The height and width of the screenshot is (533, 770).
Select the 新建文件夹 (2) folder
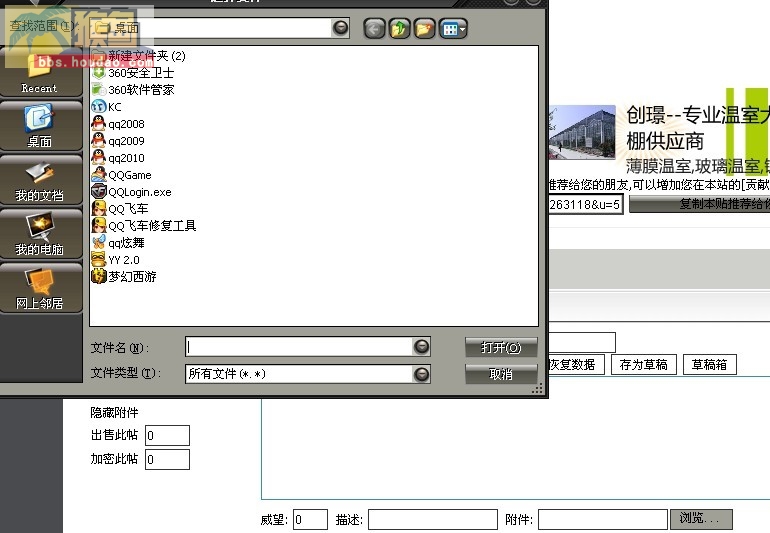click(139, 56)
